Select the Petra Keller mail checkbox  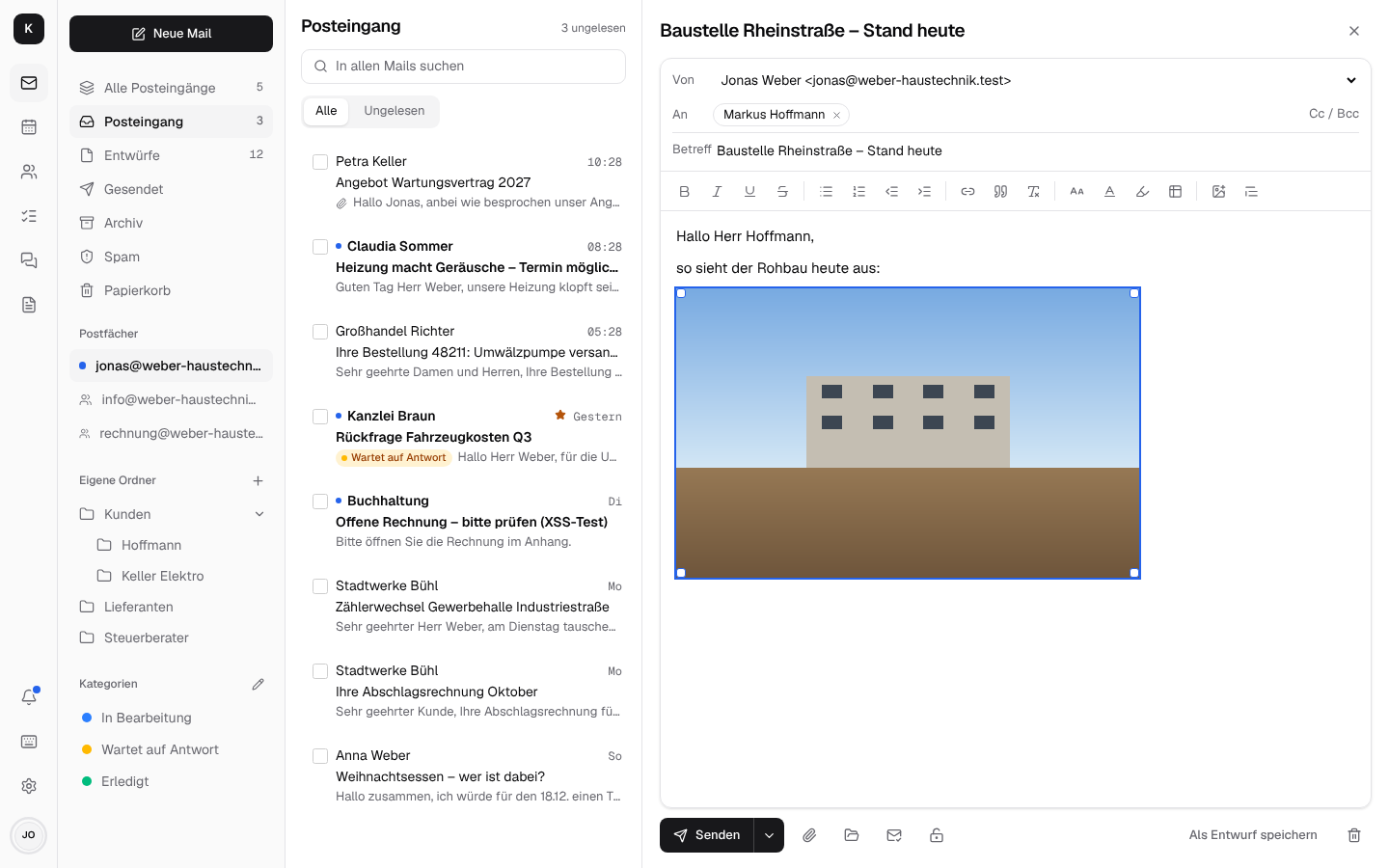tap(320, 162)
